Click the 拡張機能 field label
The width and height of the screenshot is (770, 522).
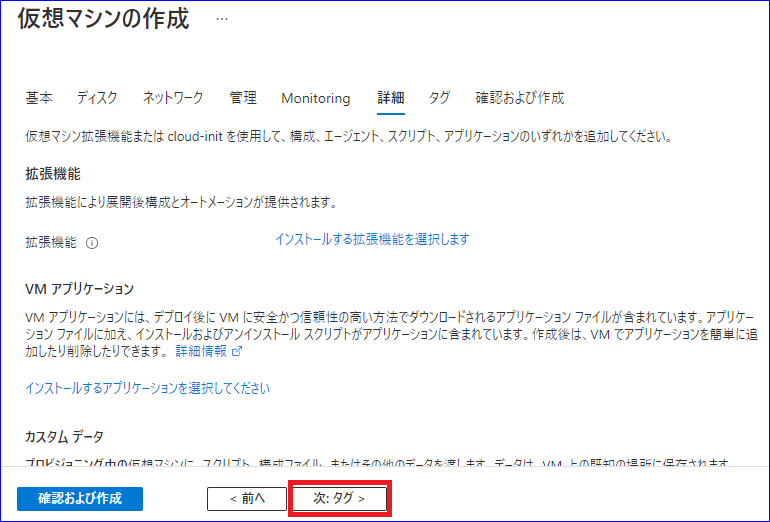click(51, 243)
